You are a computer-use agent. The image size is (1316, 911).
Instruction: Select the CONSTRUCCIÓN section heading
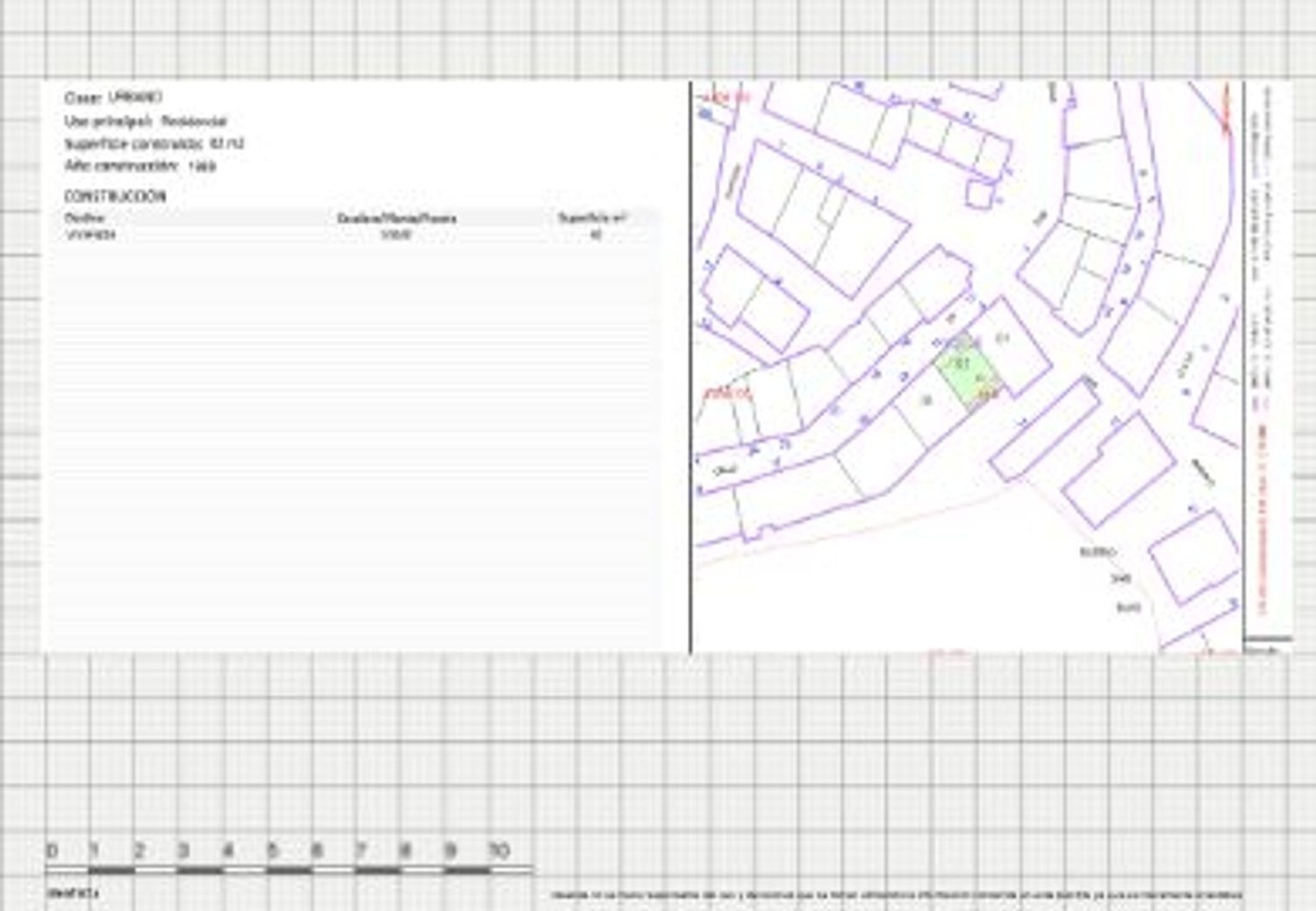click(115, 196)
